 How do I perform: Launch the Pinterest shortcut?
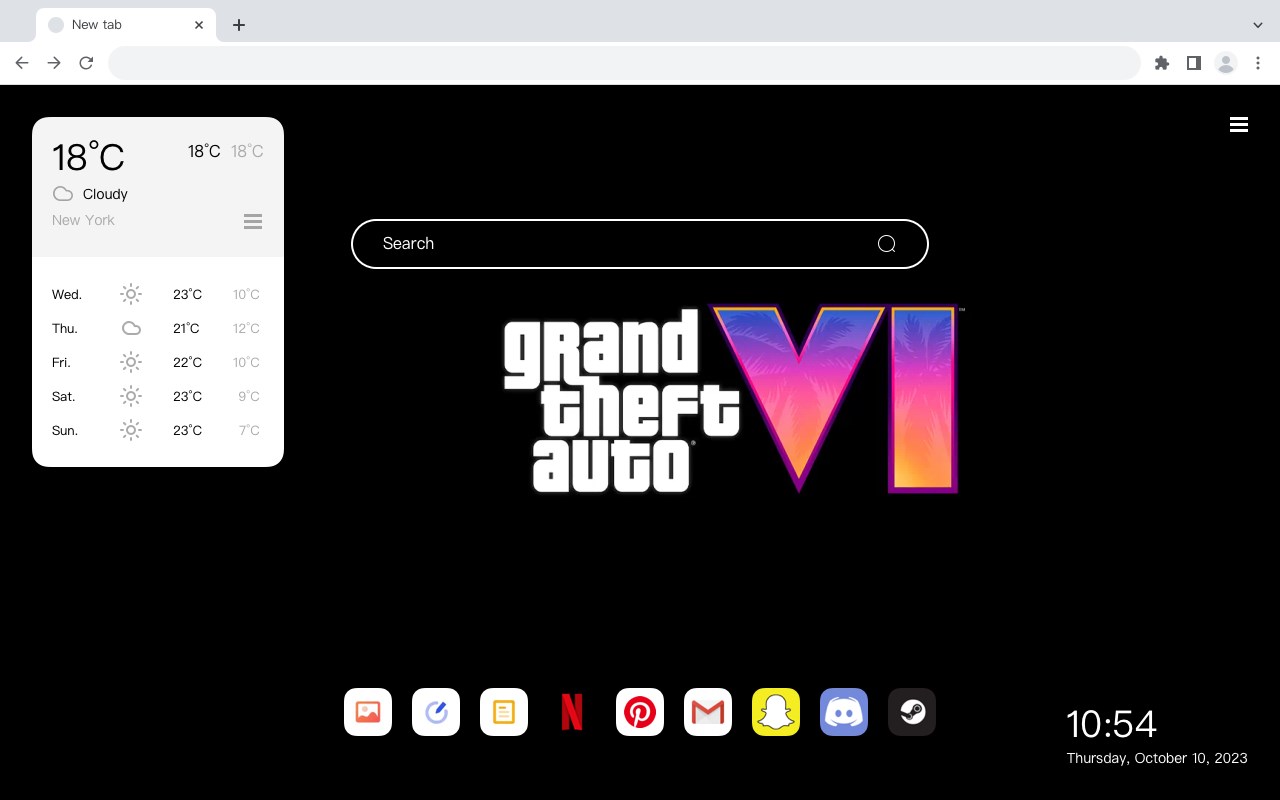click(640, 712)
